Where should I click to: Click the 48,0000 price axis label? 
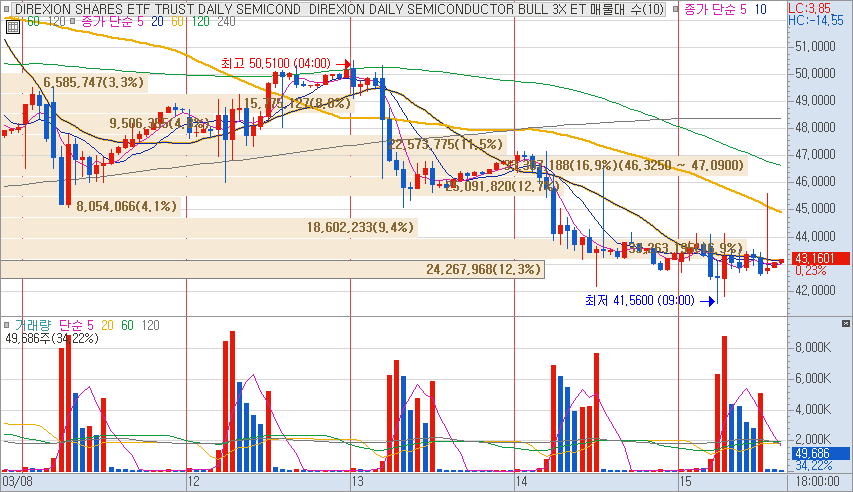click(x=815, y=127)
